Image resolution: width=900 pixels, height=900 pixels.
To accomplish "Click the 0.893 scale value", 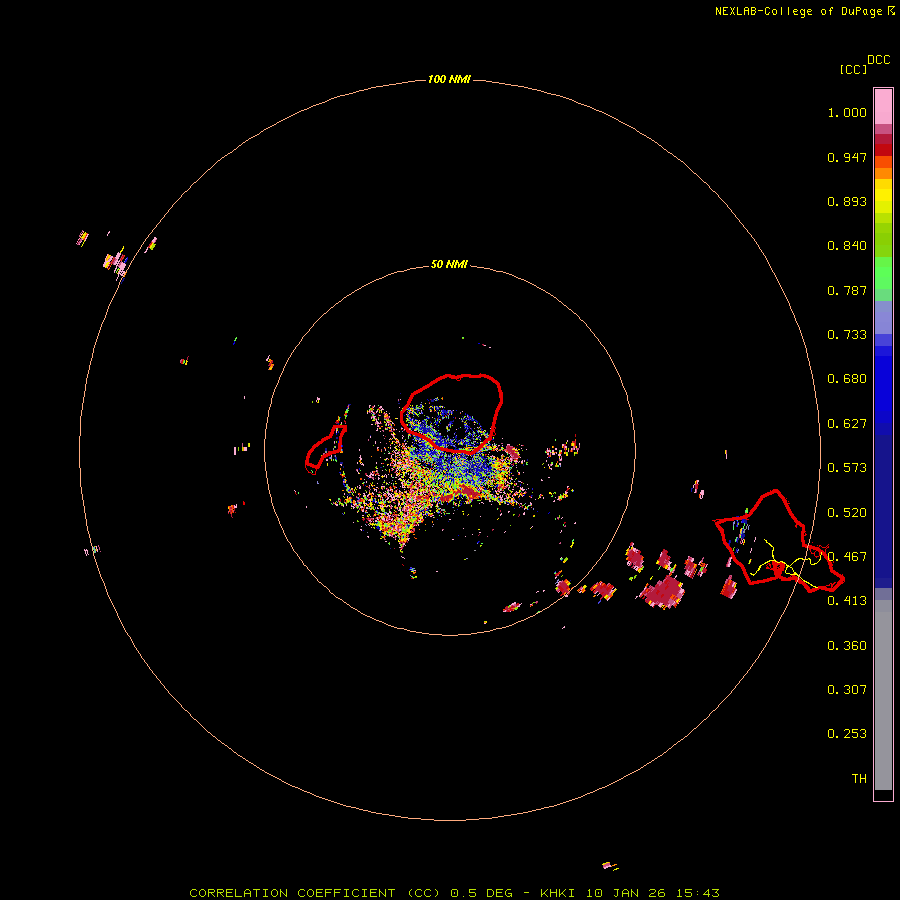I will click(847, 201).
